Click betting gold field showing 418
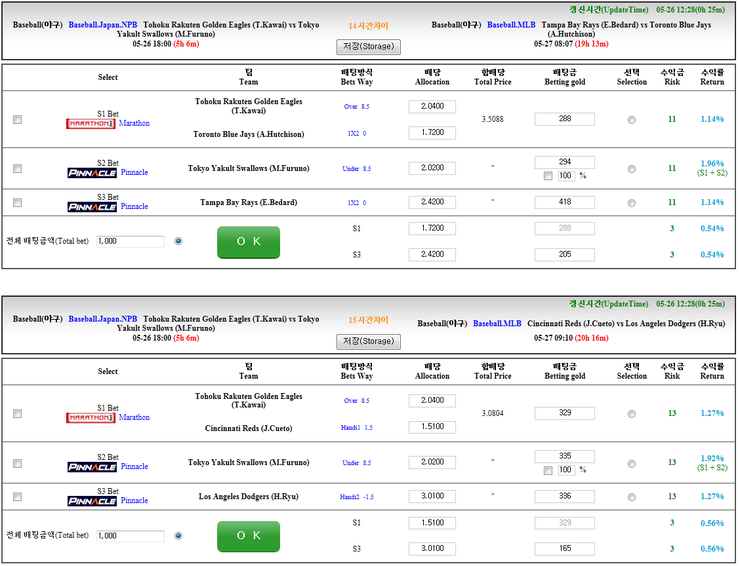This screenshot has height=566, width=740. [x=564, y=202]
